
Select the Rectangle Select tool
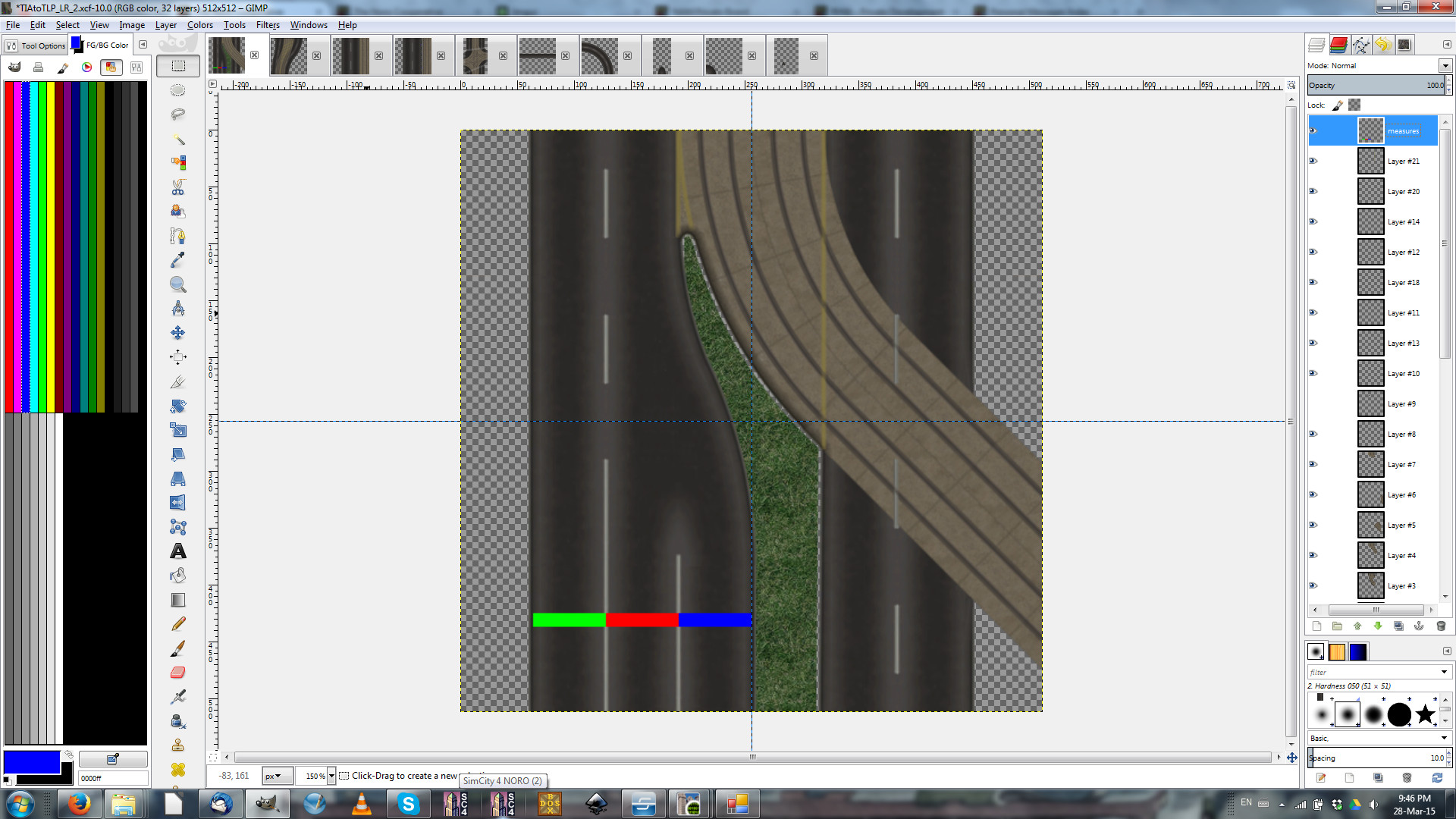pos(178,66)
